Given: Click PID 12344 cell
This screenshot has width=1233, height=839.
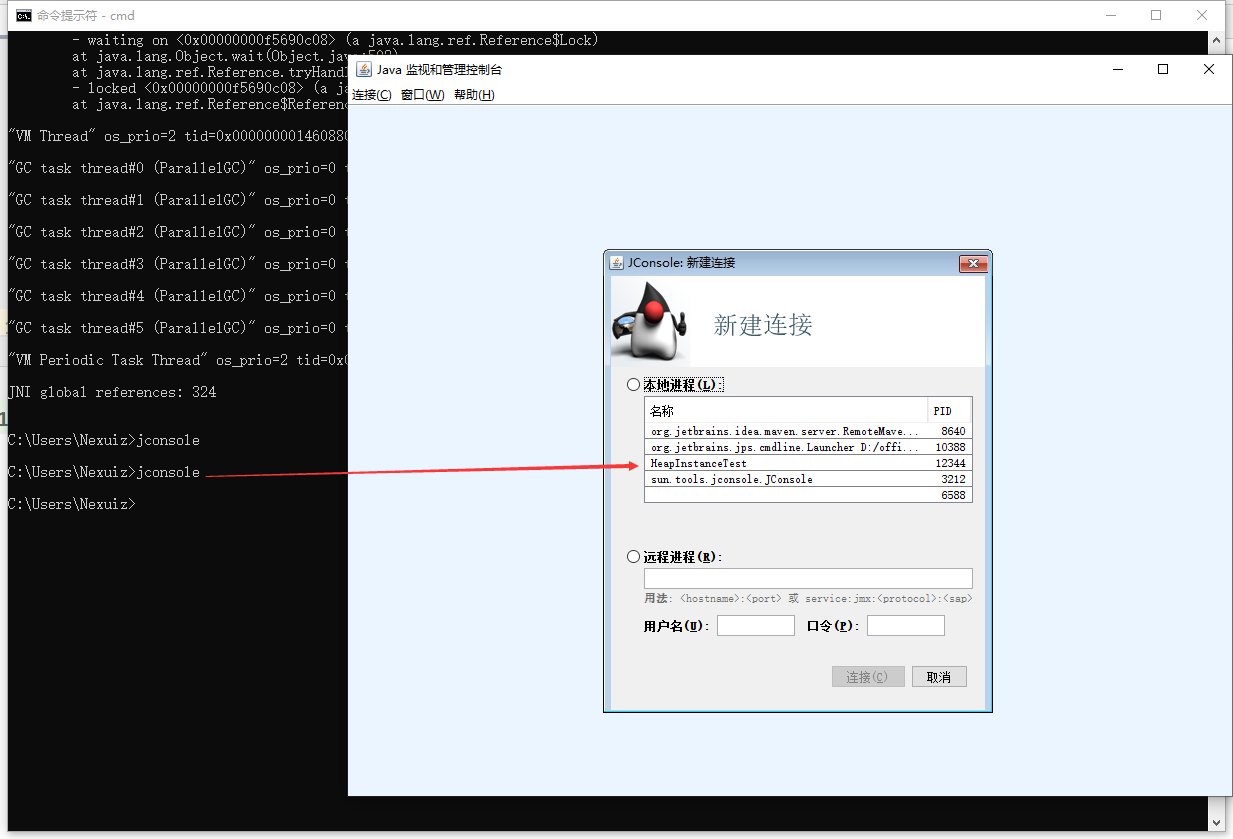Looking at the screenshot, I should [949, 464].
